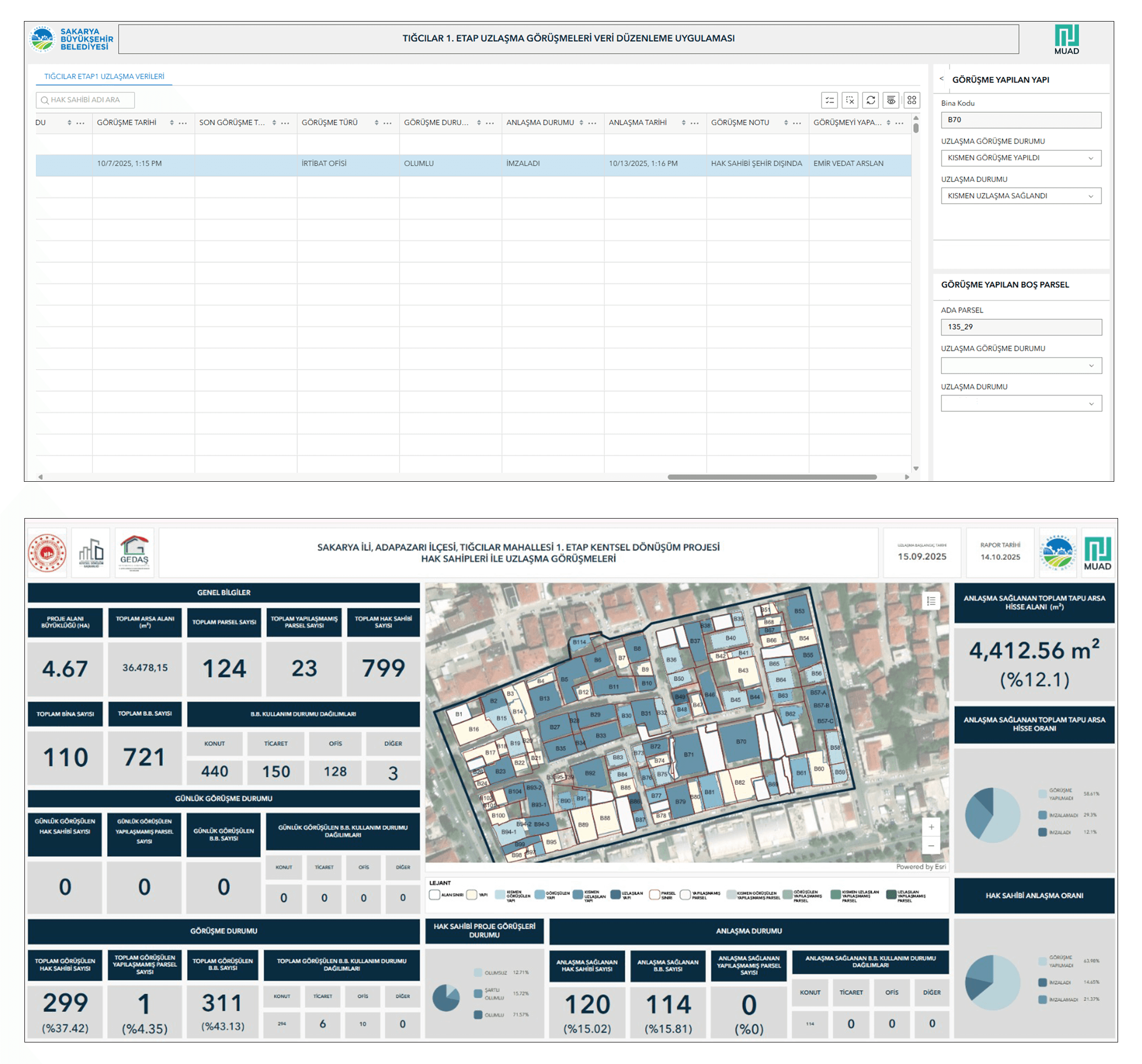The image size is (1142, 1064).
Task: Click the Hak Sahibi Adı Ara search field
Action: pyautogui.click(x=86, y=100)
